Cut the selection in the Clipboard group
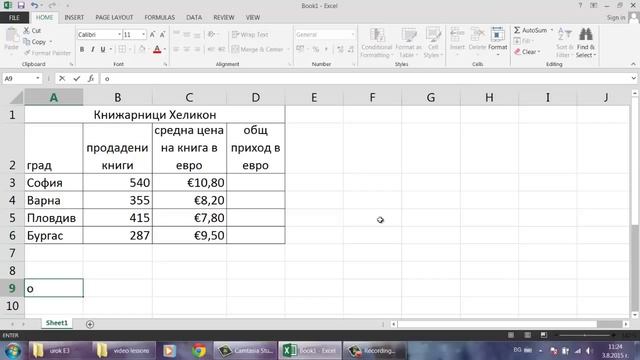The height and width of the screenshot is (360, 640). pyautogui.click(x=32, y=31)
